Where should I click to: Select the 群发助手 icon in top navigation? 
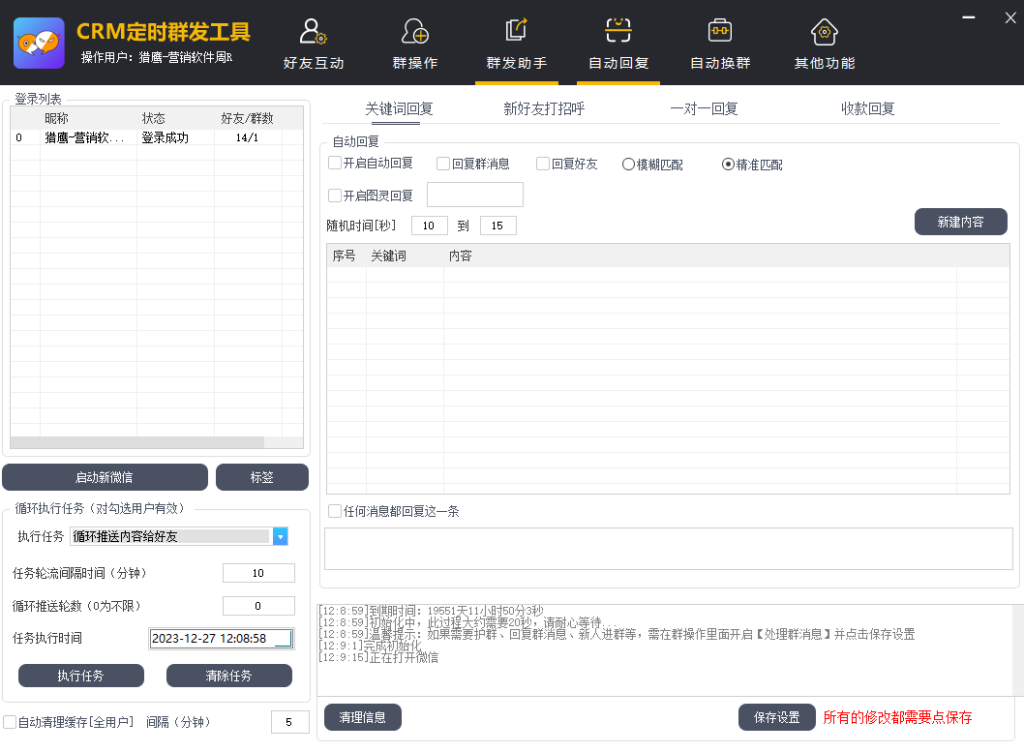coord(516,32)
